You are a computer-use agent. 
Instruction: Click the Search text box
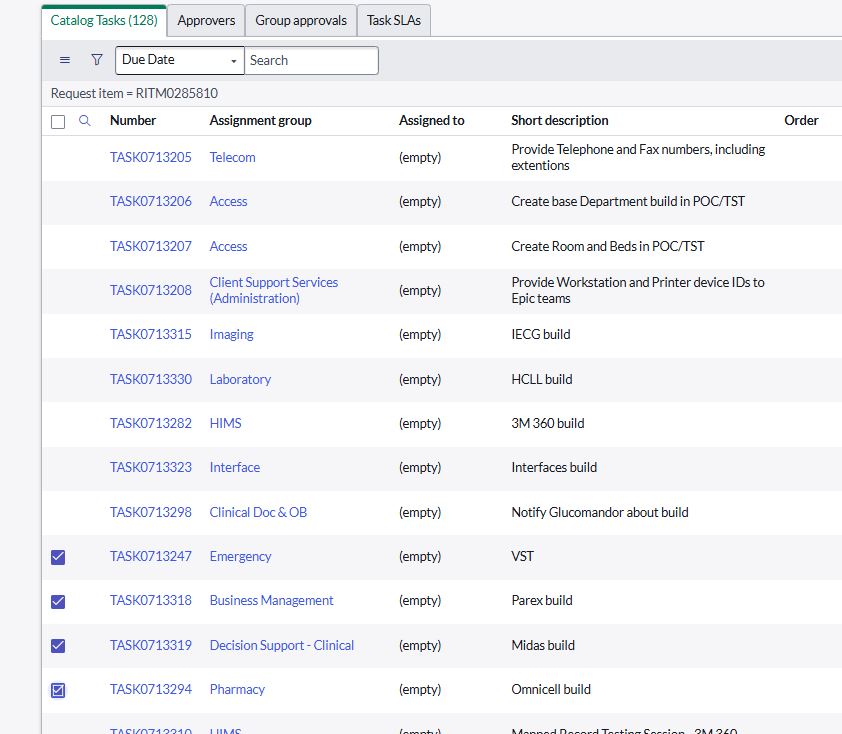(x=311, y=60)
